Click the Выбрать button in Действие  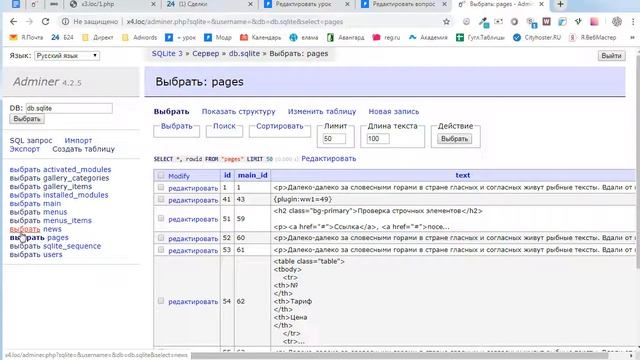[454, 139]
